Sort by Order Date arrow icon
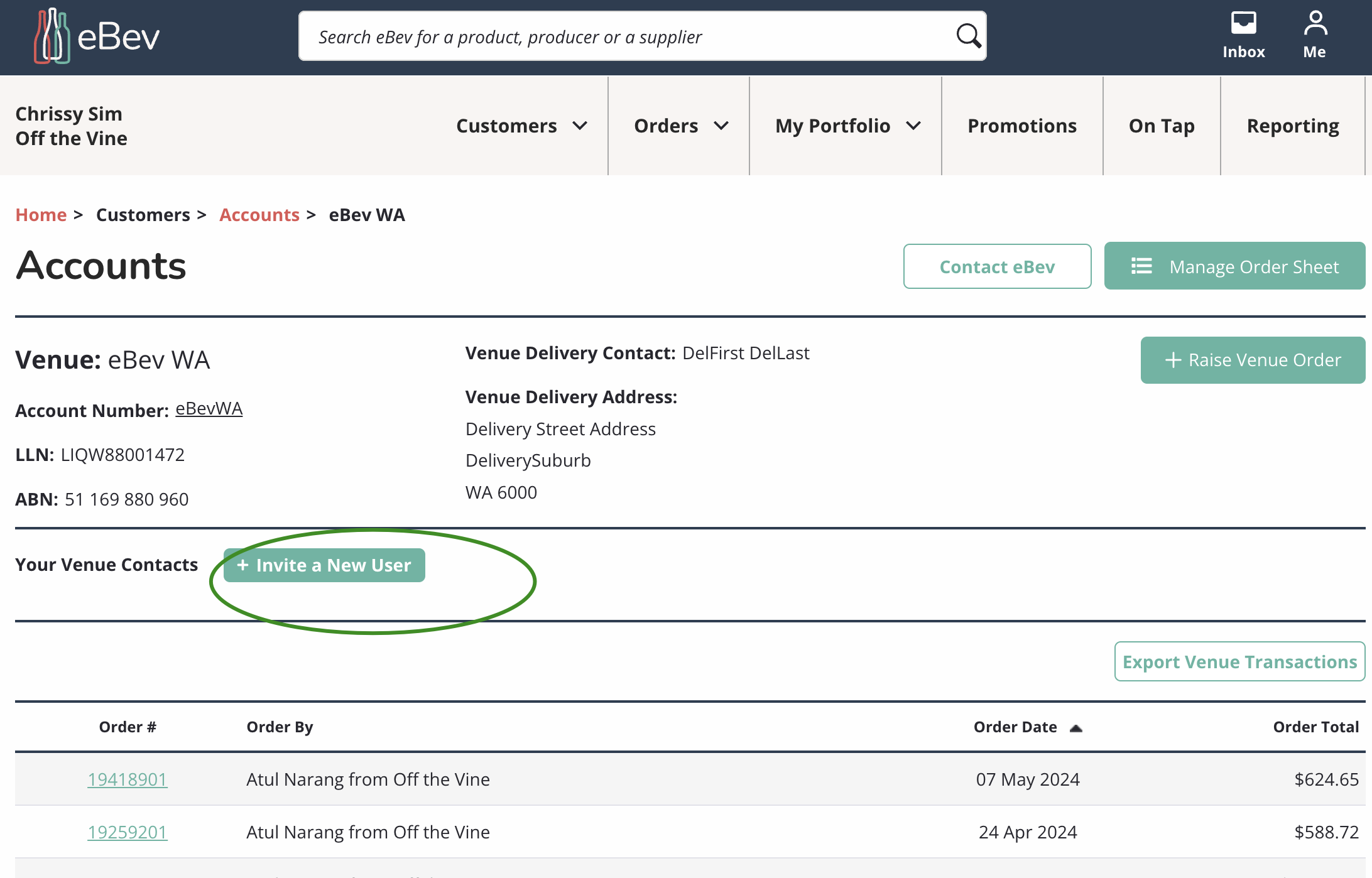The image size is (1372, 878). (x=1076, y=728)
